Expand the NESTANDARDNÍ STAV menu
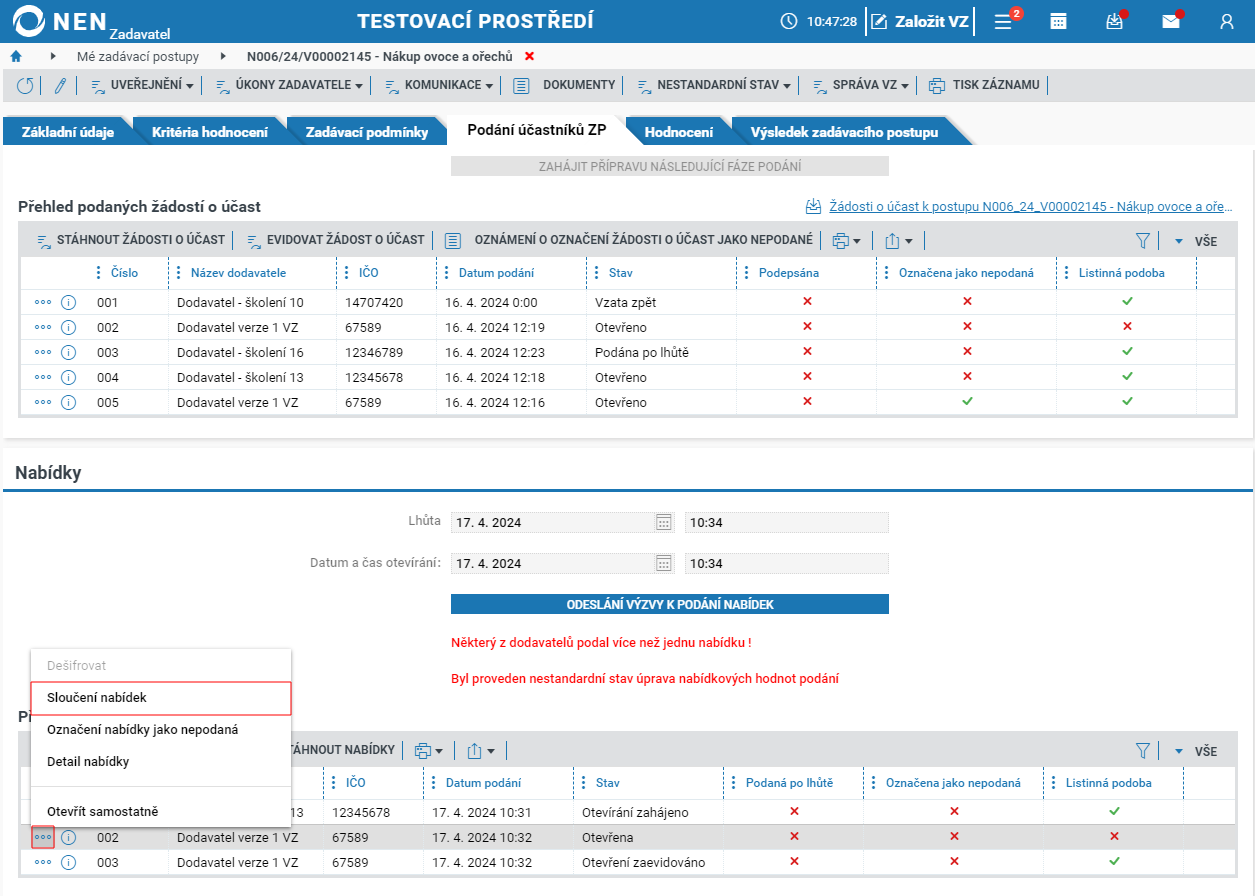 tap(714, 86)
